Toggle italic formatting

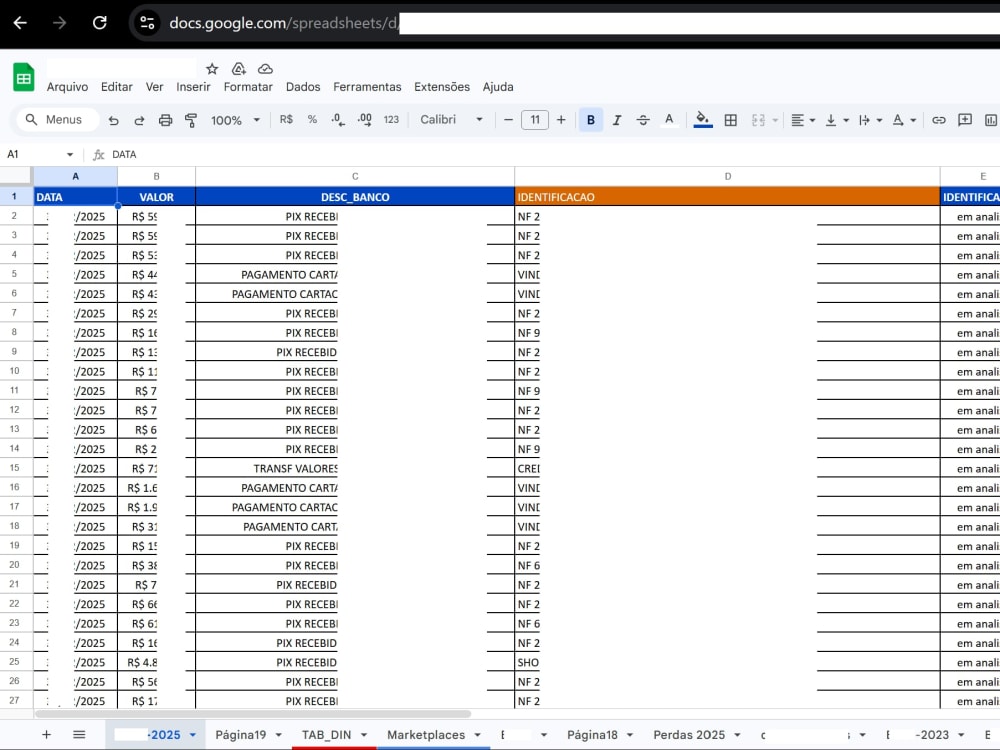(x=617, y=120)
